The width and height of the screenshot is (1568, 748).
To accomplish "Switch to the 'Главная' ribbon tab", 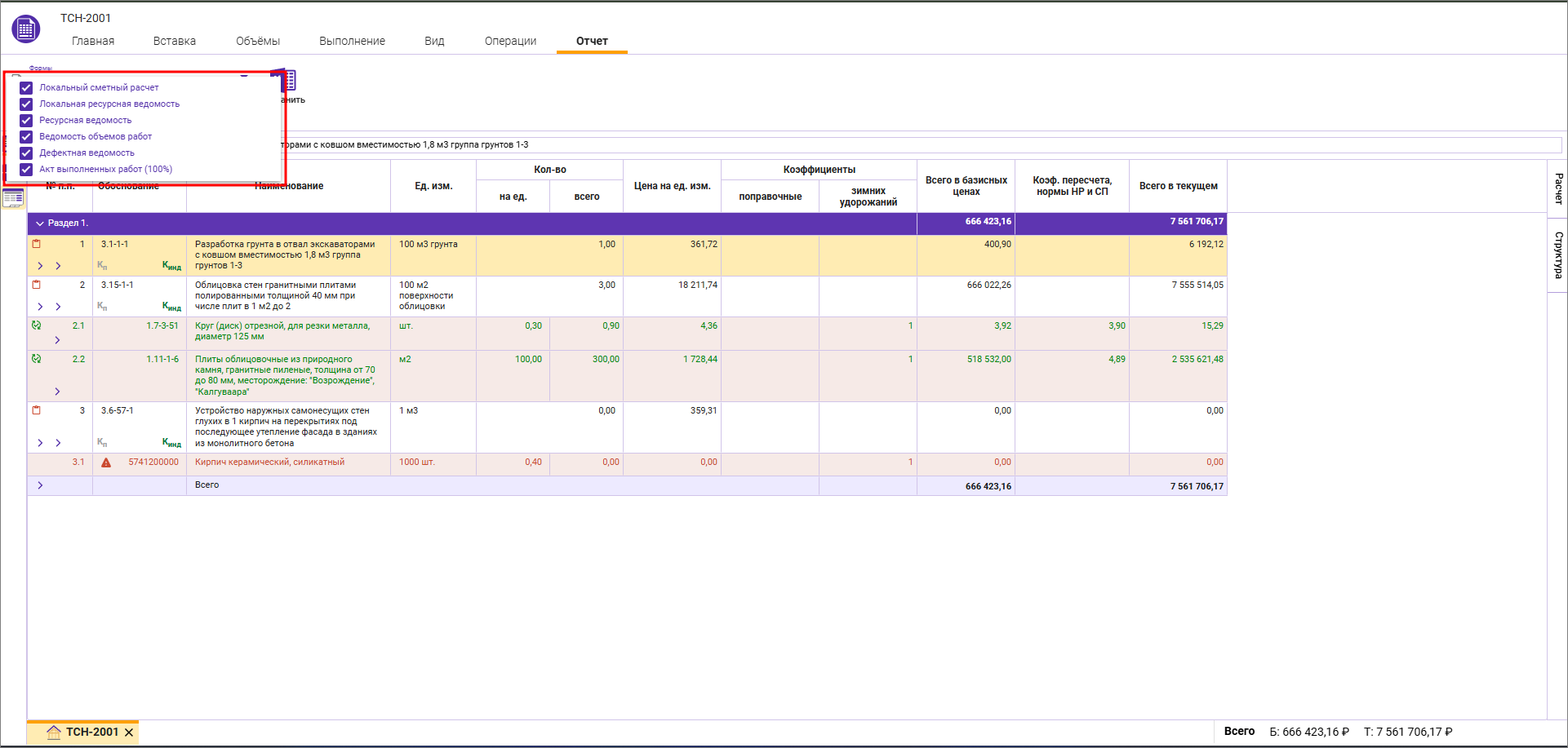I will coord(93,41).
